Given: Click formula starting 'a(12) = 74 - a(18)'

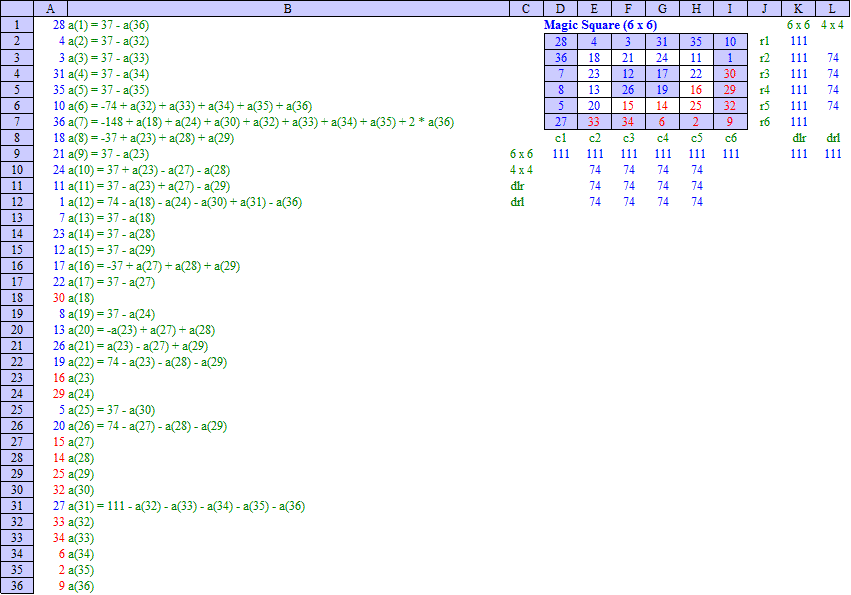Looking at the screenshot, I should pyautogui.click(x=185, y=202).
